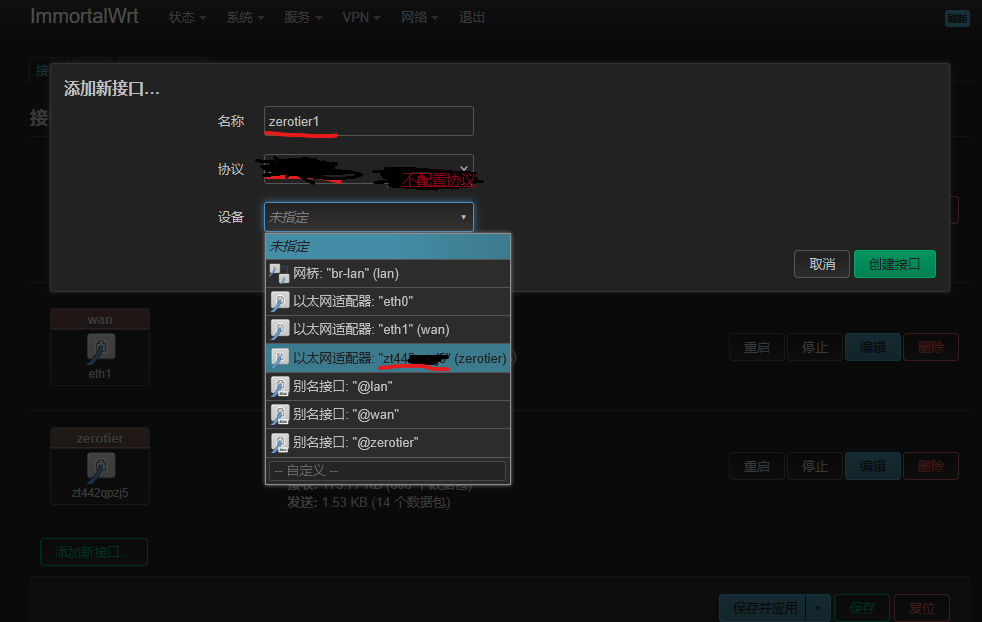Open the VPN menu

(361, 18)
